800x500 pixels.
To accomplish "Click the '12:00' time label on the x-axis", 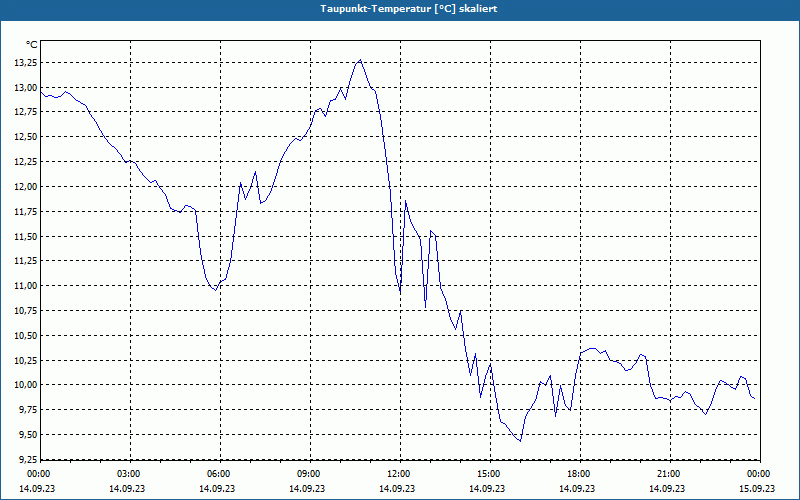I will coord(399,474).
